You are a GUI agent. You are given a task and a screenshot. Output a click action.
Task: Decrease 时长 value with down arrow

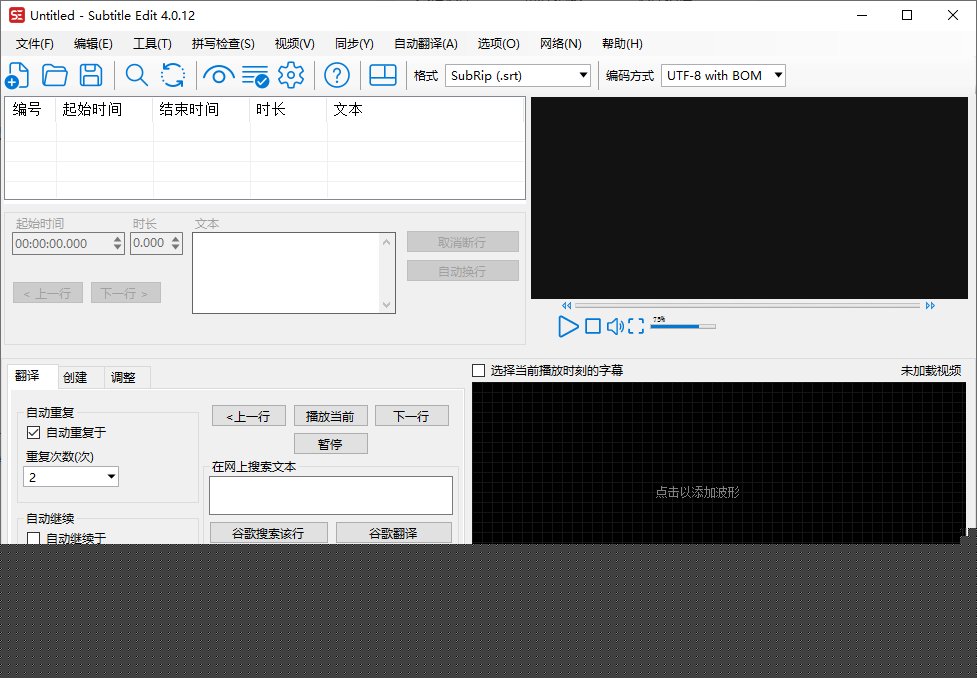tap(176, 248)
